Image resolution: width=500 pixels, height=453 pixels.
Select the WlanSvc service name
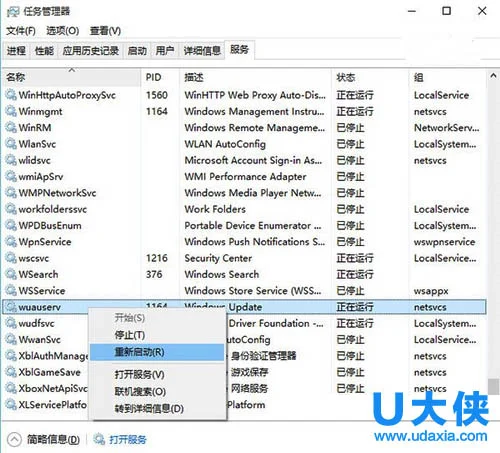(x=37, y=144)
